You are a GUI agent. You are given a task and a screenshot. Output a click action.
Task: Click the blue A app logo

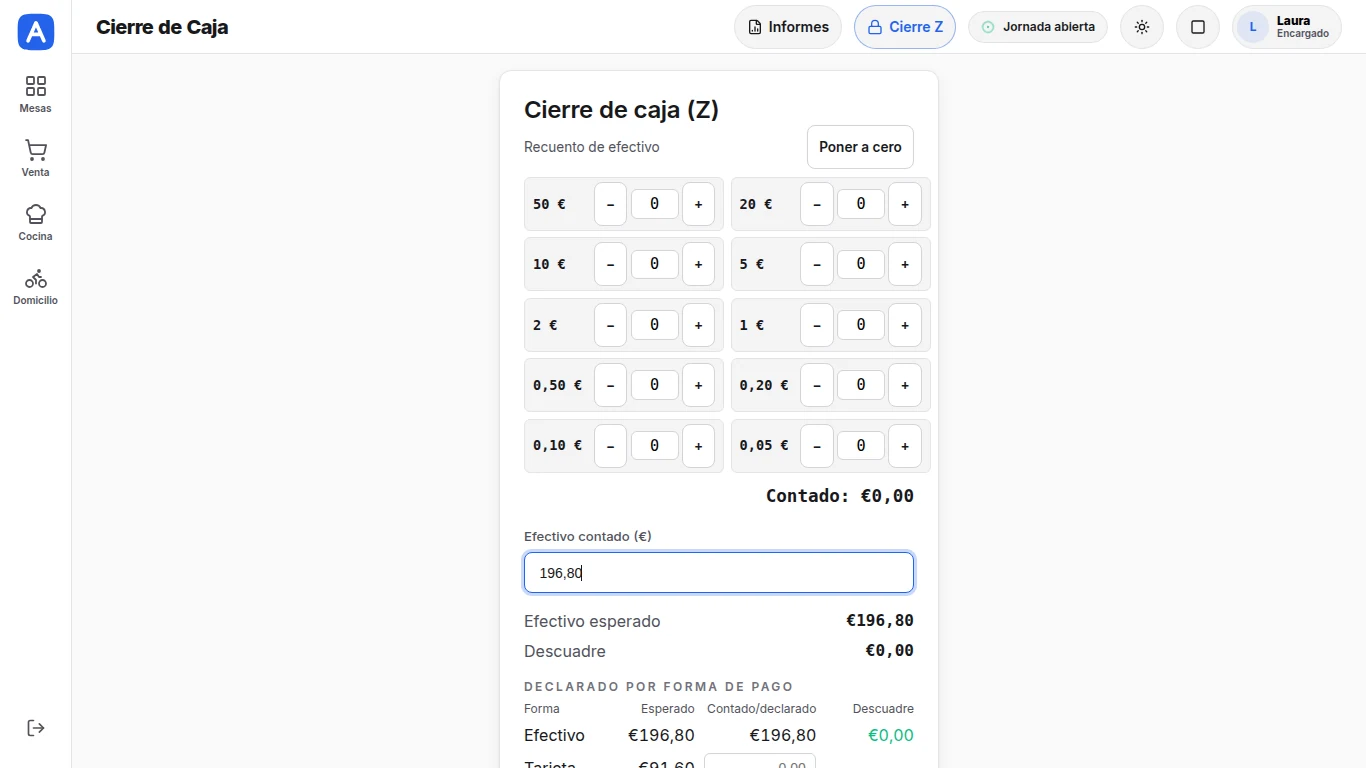36,32
